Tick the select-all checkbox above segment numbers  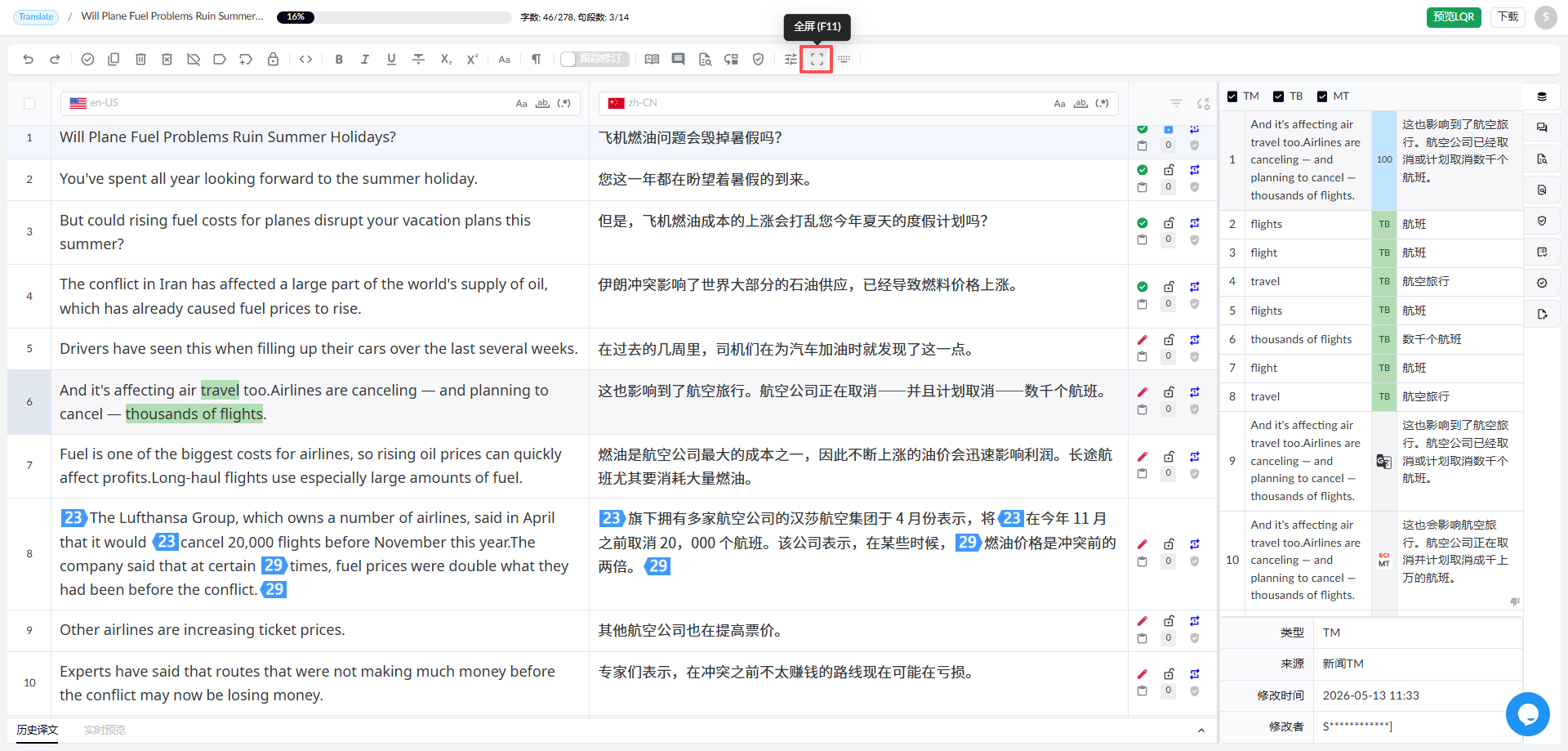coord(29,104)
